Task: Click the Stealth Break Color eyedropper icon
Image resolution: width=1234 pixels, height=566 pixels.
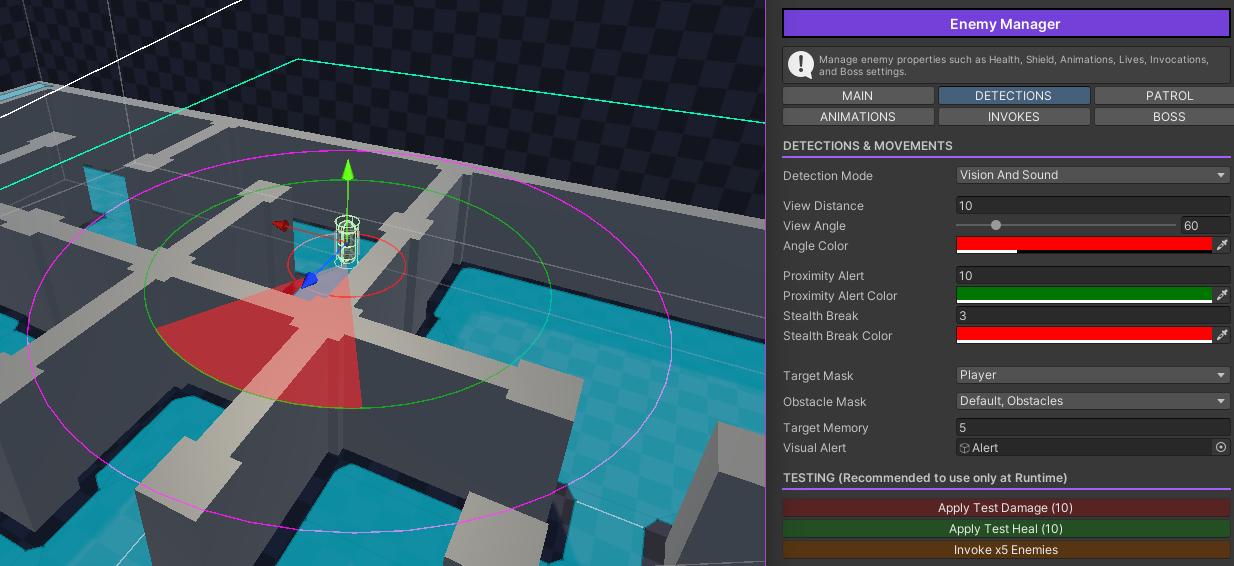Action: tap(1221, 335)
